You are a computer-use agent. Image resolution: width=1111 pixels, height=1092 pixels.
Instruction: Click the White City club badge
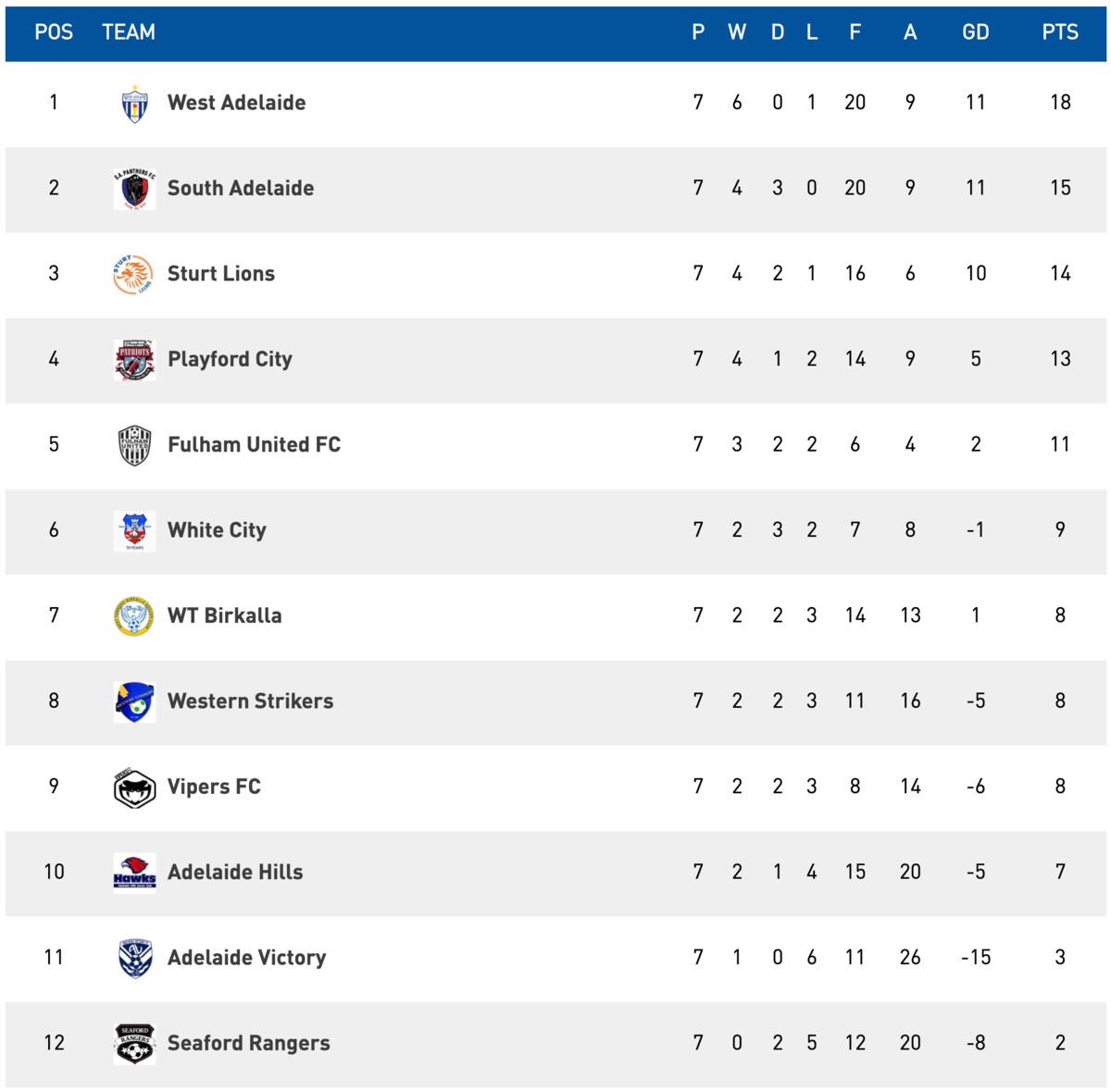coord(135,531)
